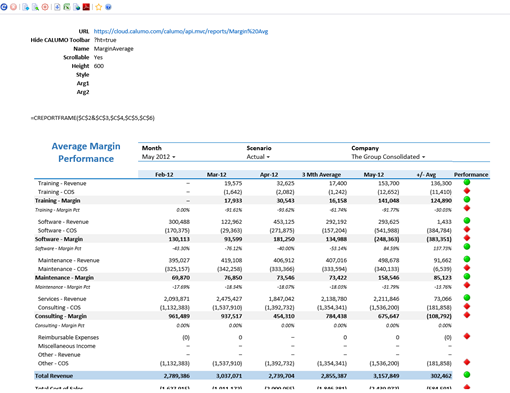Click the 3 Mth Average column header
The height and width of the screenshot is (393, 510).
[321, 175]
